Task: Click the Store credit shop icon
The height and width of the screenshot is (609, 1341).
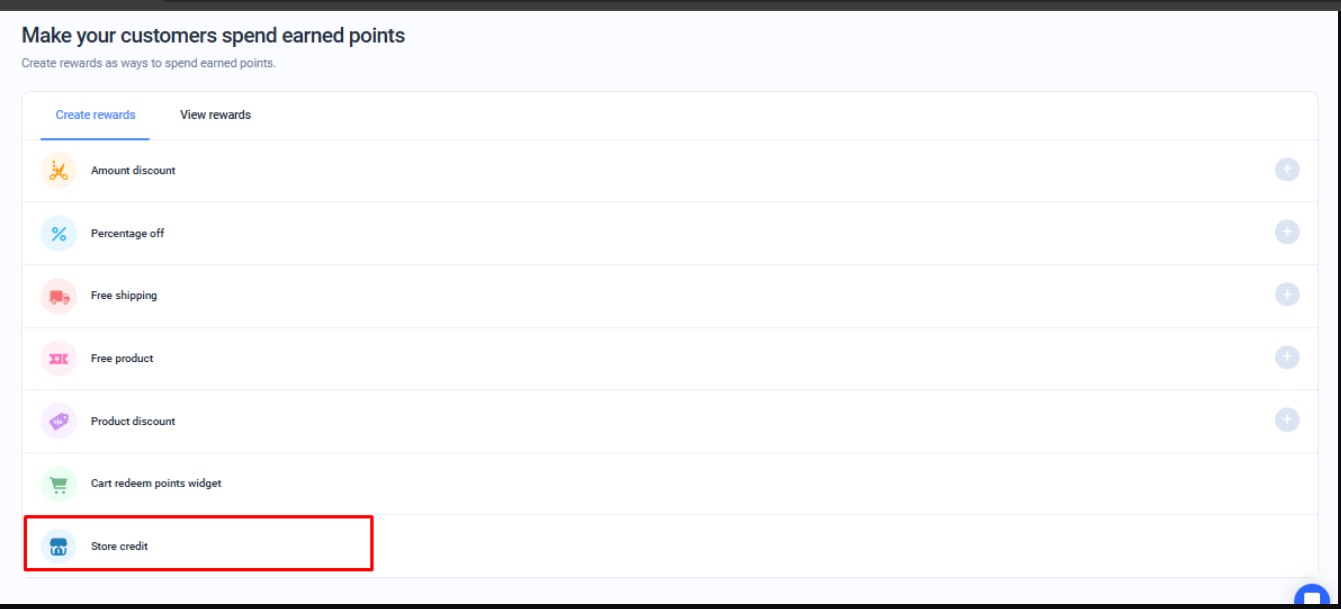Action: (58, 546)
